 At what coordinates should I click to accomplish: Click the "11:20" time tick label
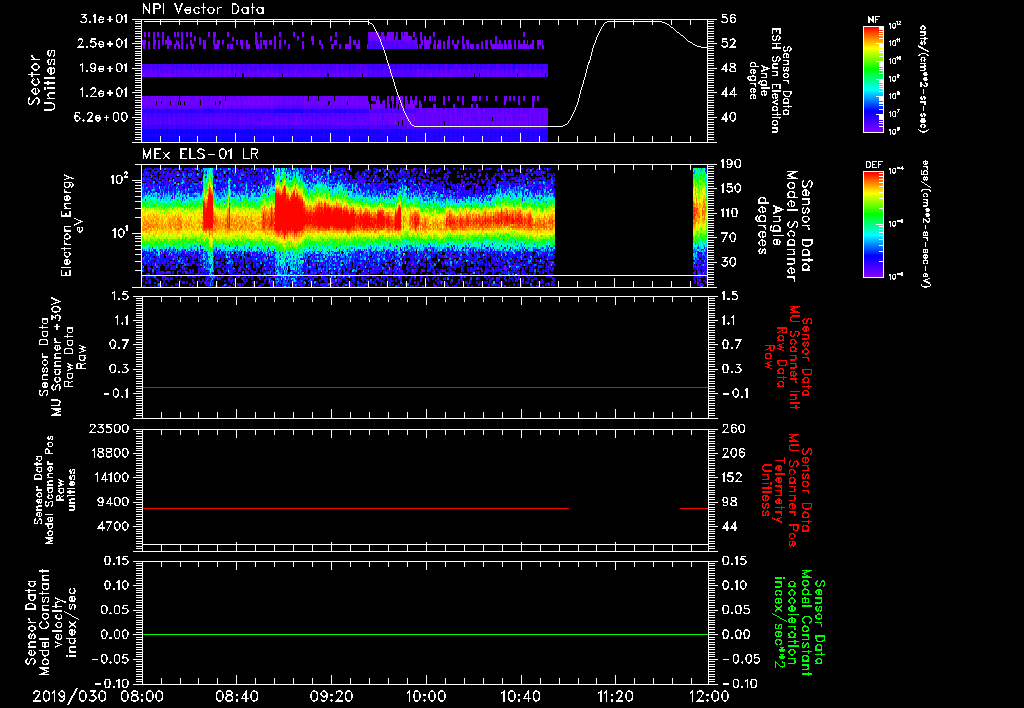(x=615, y=696)
